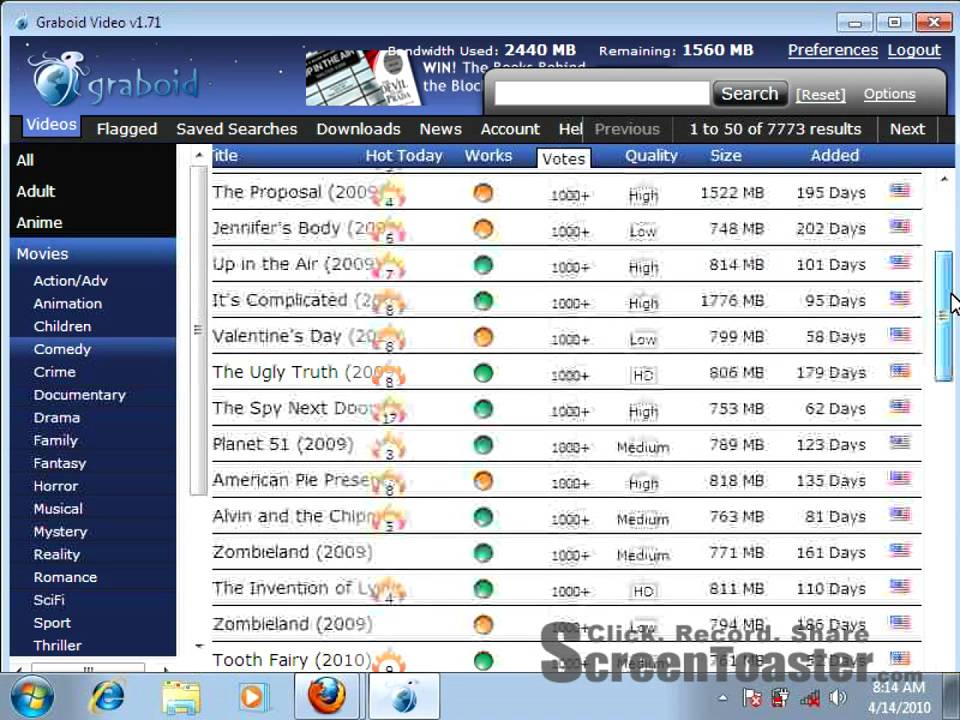Open the Account tab
Viewport: 960px width, 720px height.
pyautogui.click(x=510, y=129)
